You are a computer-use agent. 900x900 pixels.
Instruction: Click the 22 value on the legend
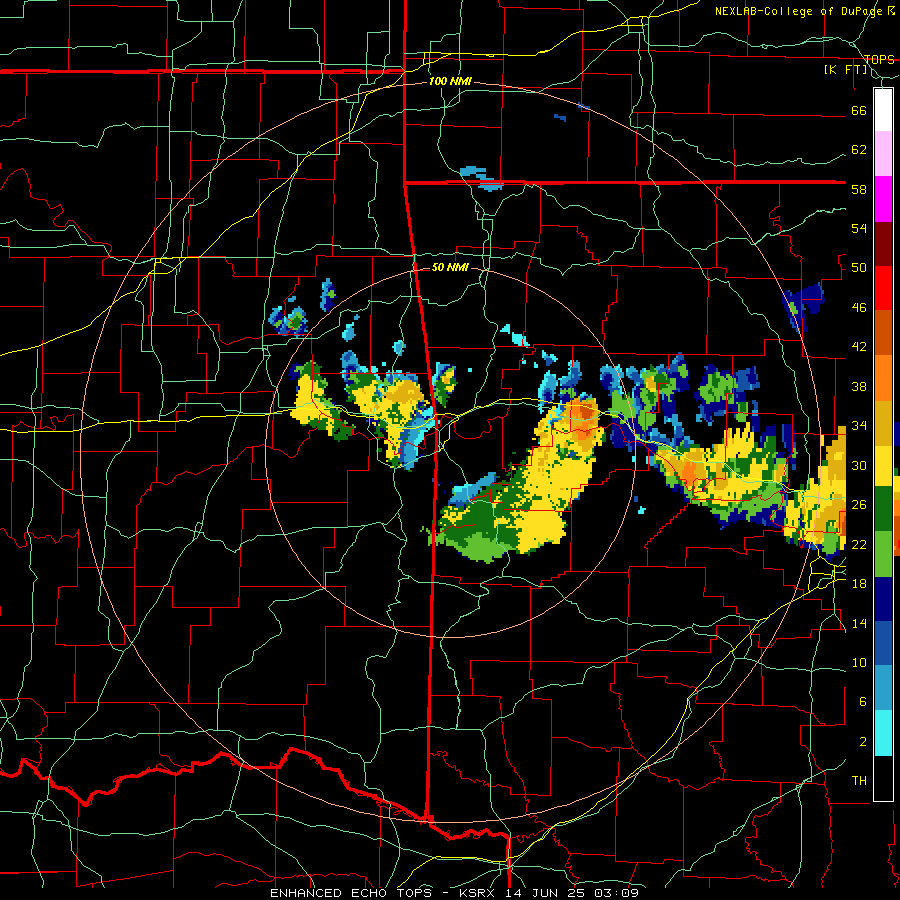pyautogui.click(x=859, y=544)
